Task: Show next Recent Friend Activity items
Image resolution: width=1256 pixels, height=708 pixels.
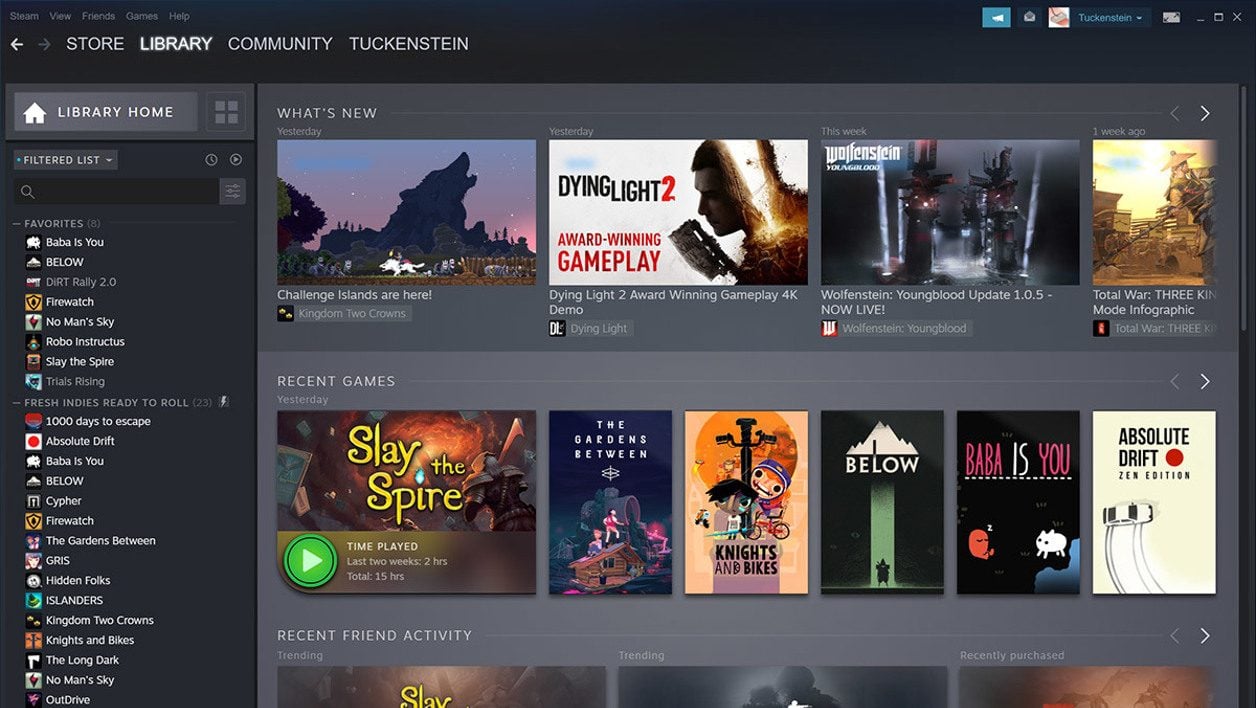Action: [x=1205, y=636]
